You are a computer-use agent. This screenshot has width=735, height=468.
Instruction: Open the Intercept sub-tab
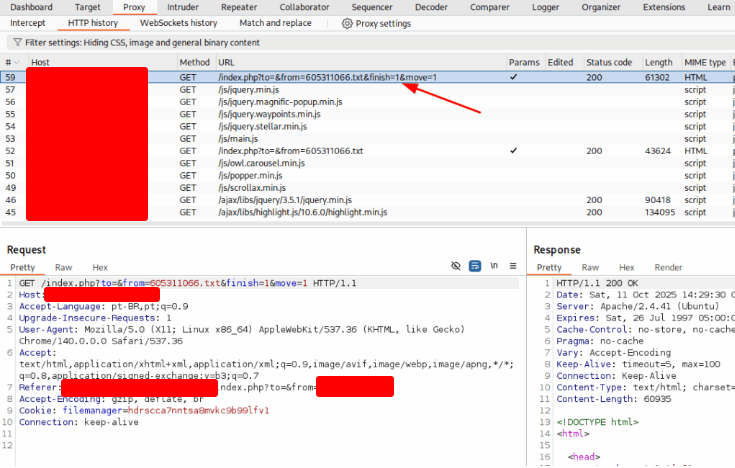click(x=28, y=23)
